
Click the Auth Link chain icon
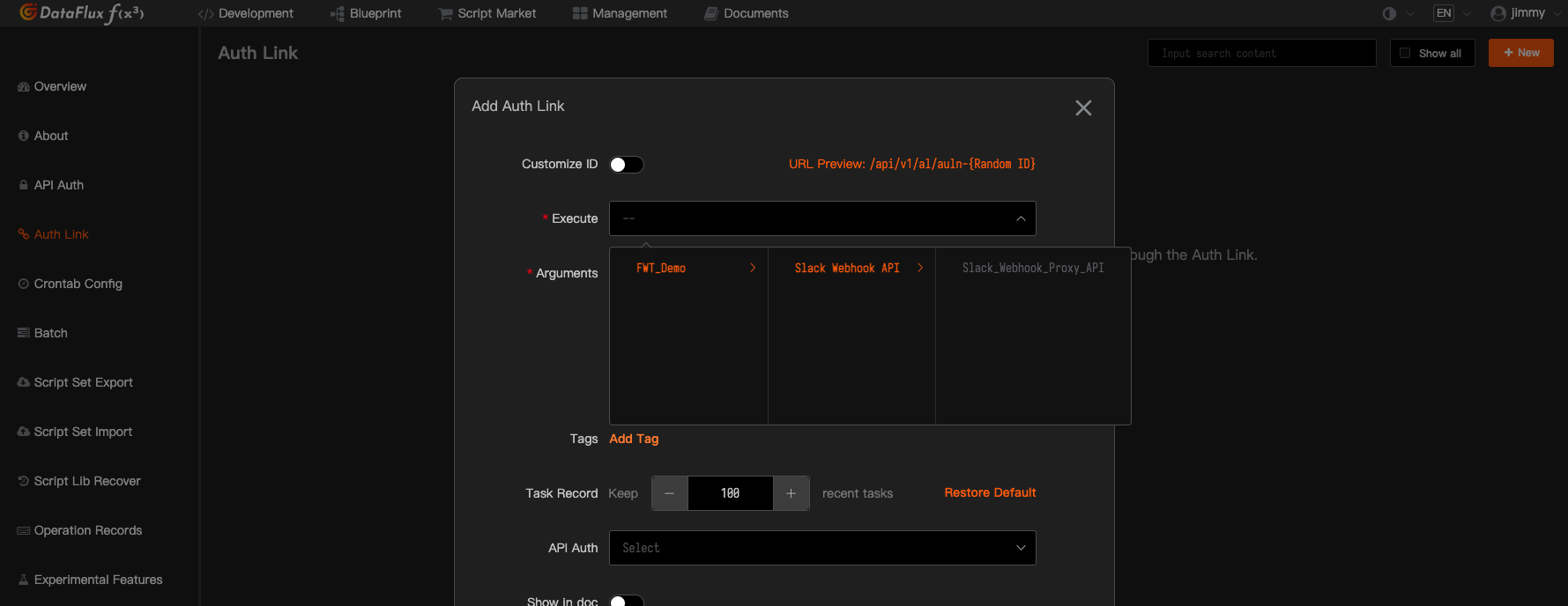point(24,234)
